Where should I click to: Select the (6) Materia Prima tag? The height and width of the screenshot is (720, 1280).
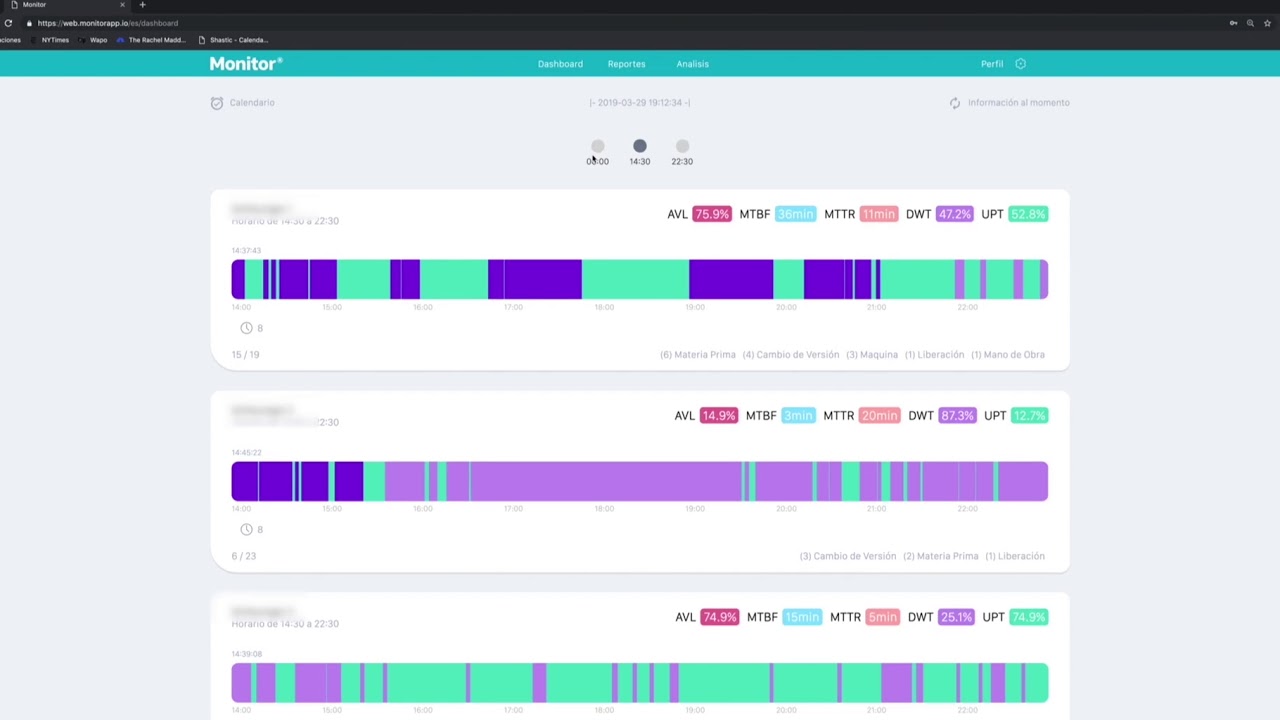[x=698, y=354]
